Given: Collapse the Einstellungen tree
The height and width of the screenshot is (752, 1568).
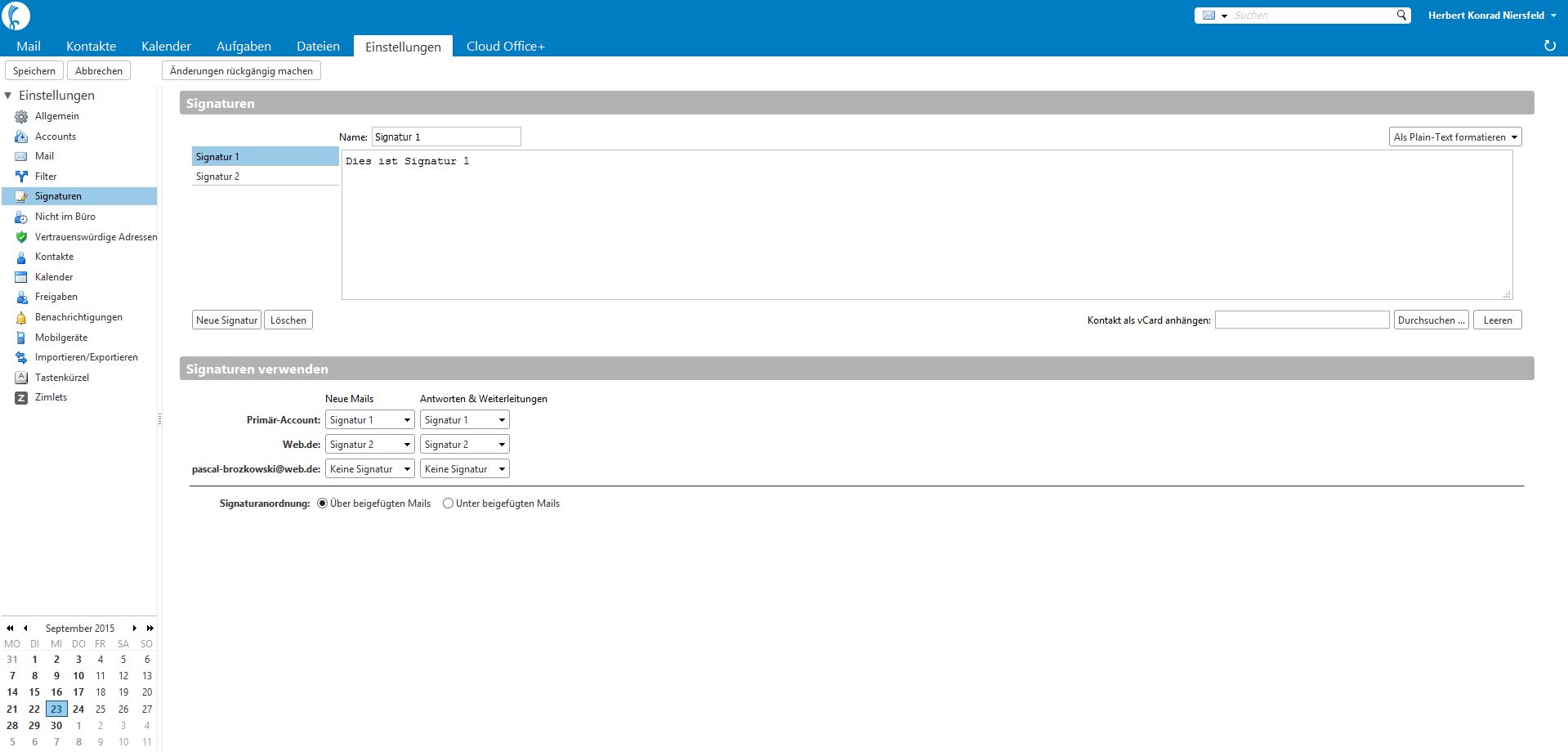Looking at the screenshot, I should coord(8,96).
